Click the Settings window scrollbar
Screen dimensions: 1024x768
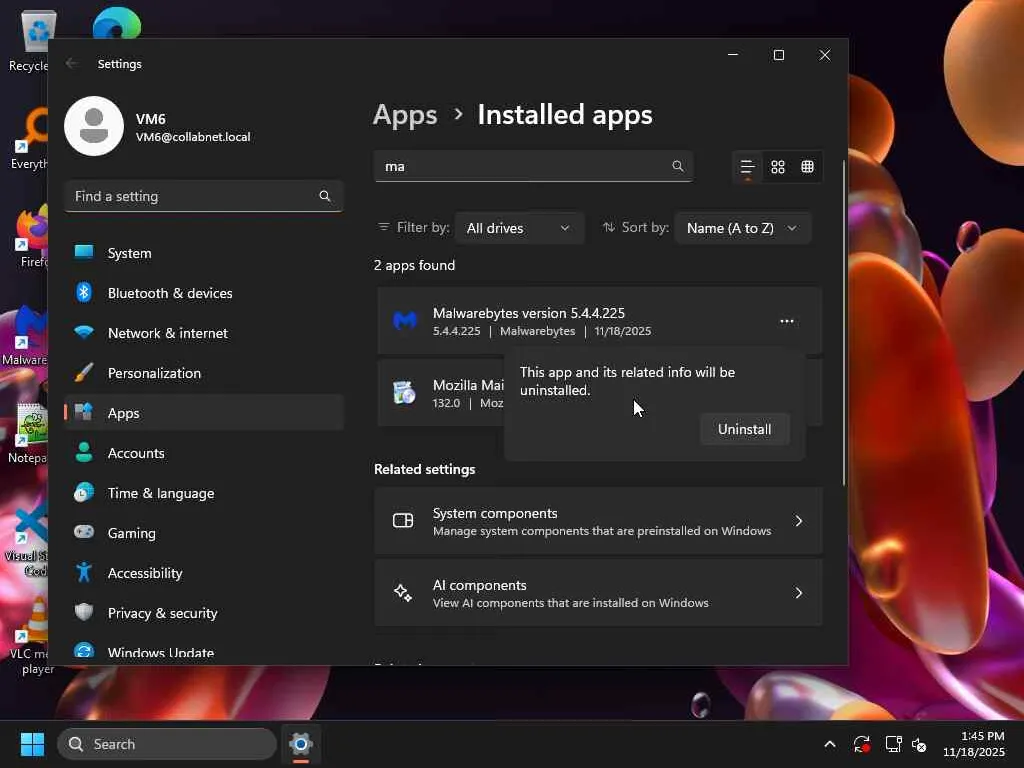844,323
